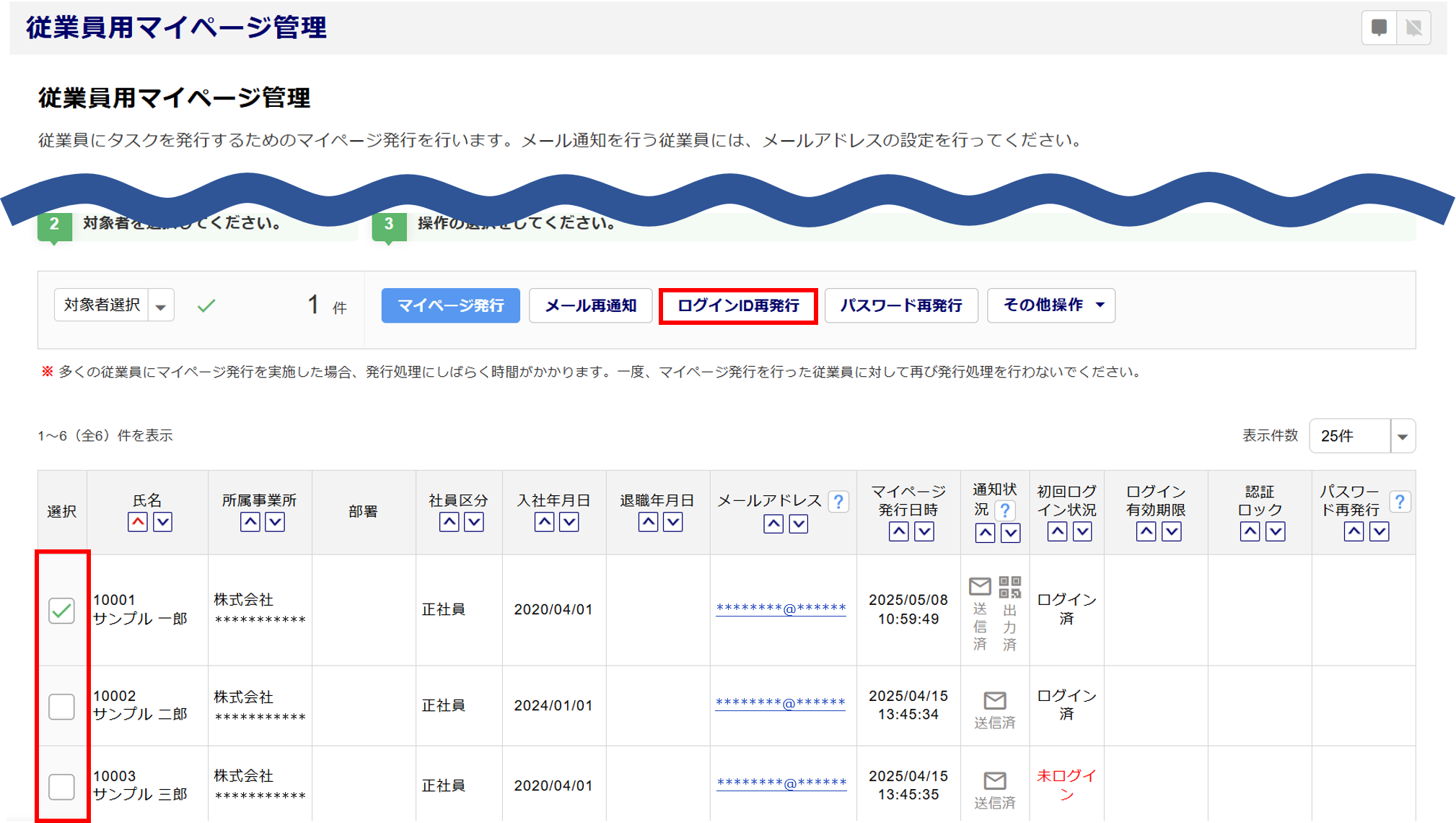This screenshot has width=1456, height=823.
Task: Sort 社員区分 column ascending
Action: coord(449,522)
